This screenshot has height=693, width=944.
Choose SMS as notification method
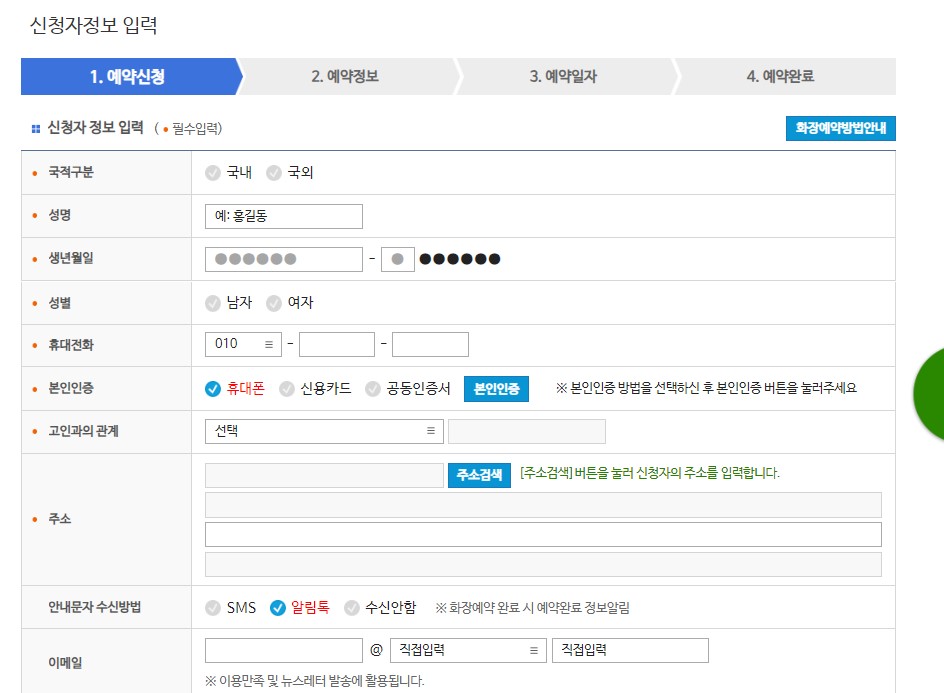tap(213, 608)
